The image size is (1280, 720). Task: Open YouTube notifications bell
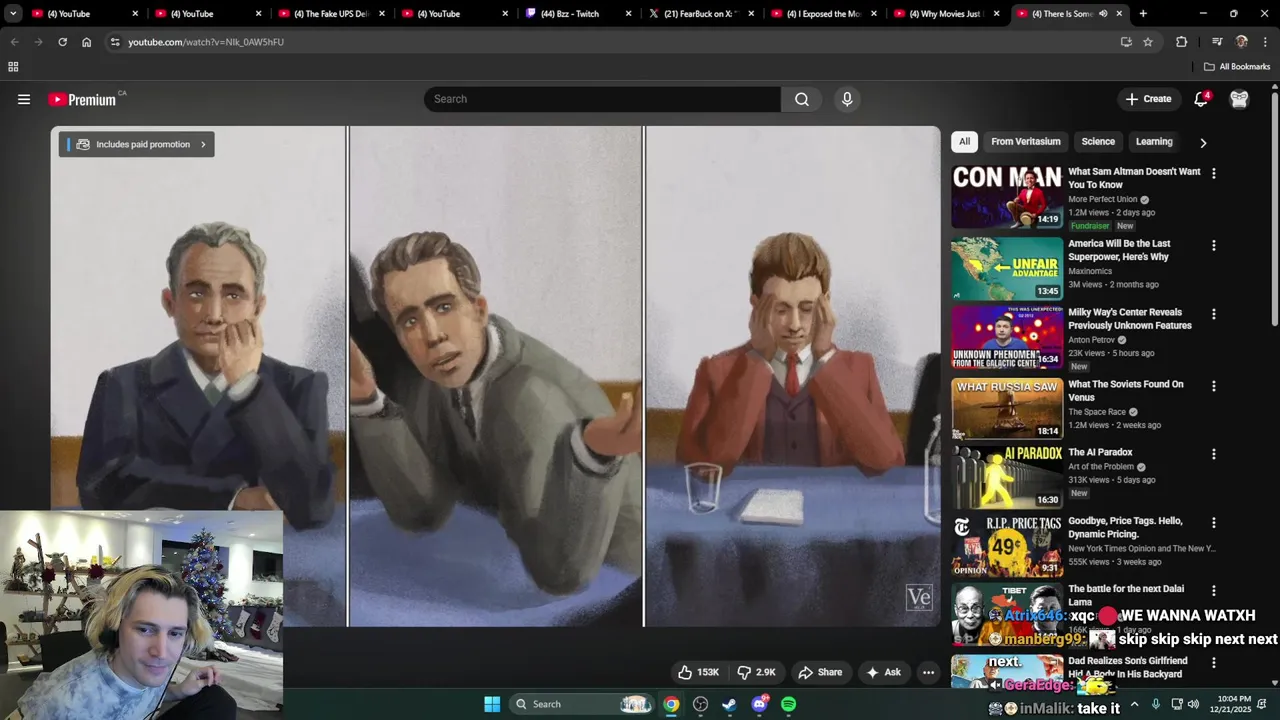(1201, 99)
